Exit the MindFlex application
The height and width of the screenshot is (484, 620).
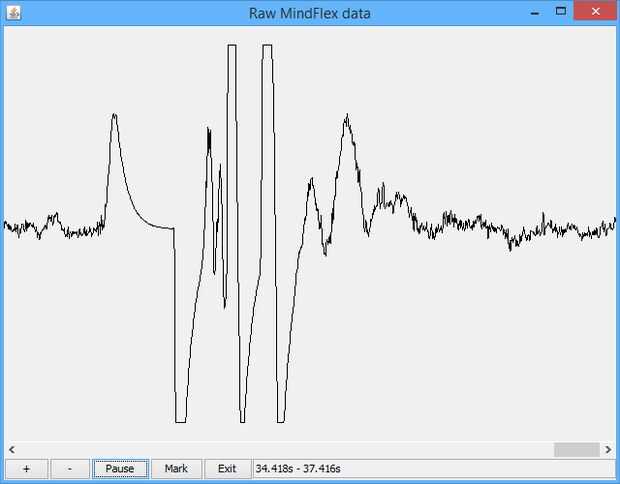pyautogui.click(x=227, y=469)
